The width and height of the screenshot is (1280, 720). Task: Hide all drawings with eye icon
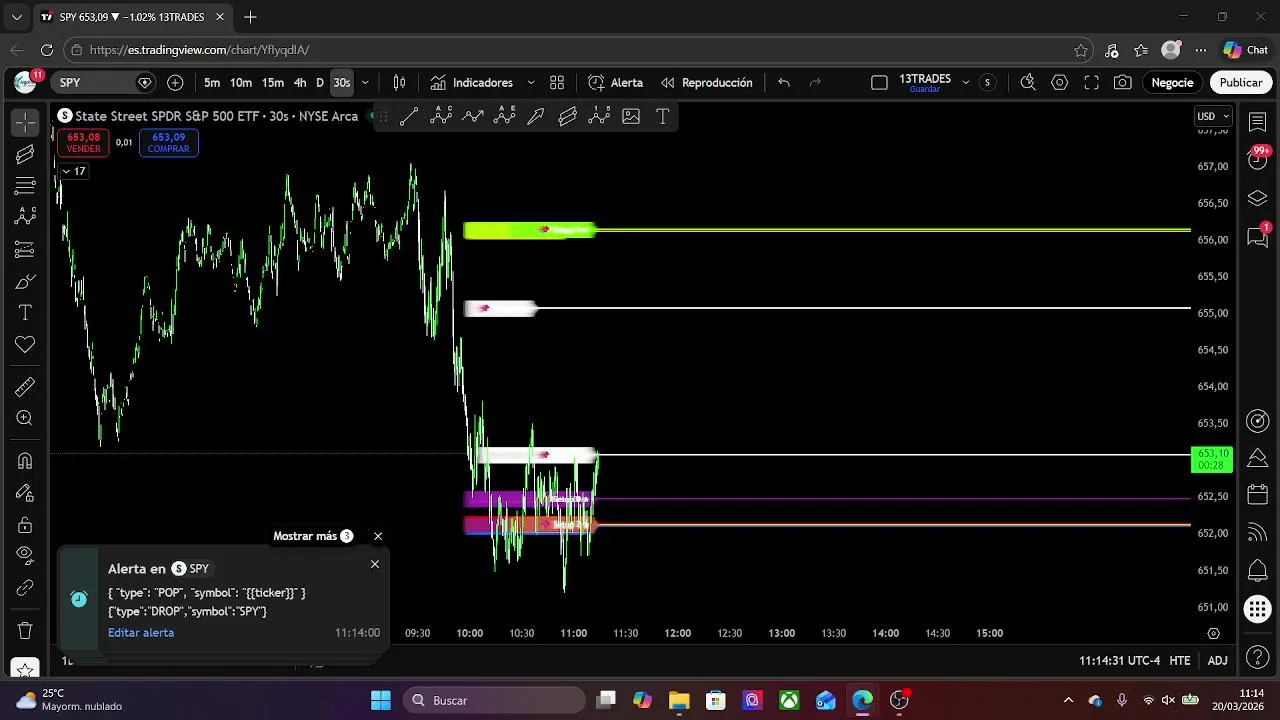[25, 556]
